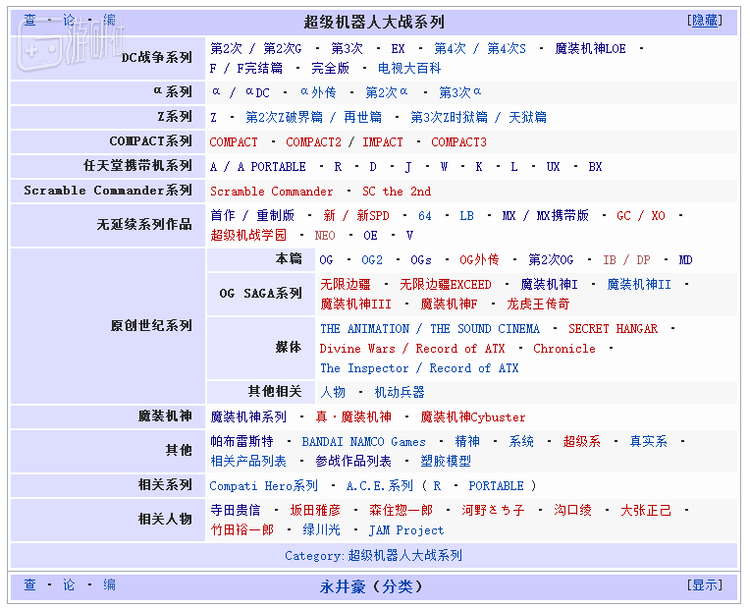Click the 查 view link in top navbox
This screenshot has width=750, height=610.
[x=30, y=21]
